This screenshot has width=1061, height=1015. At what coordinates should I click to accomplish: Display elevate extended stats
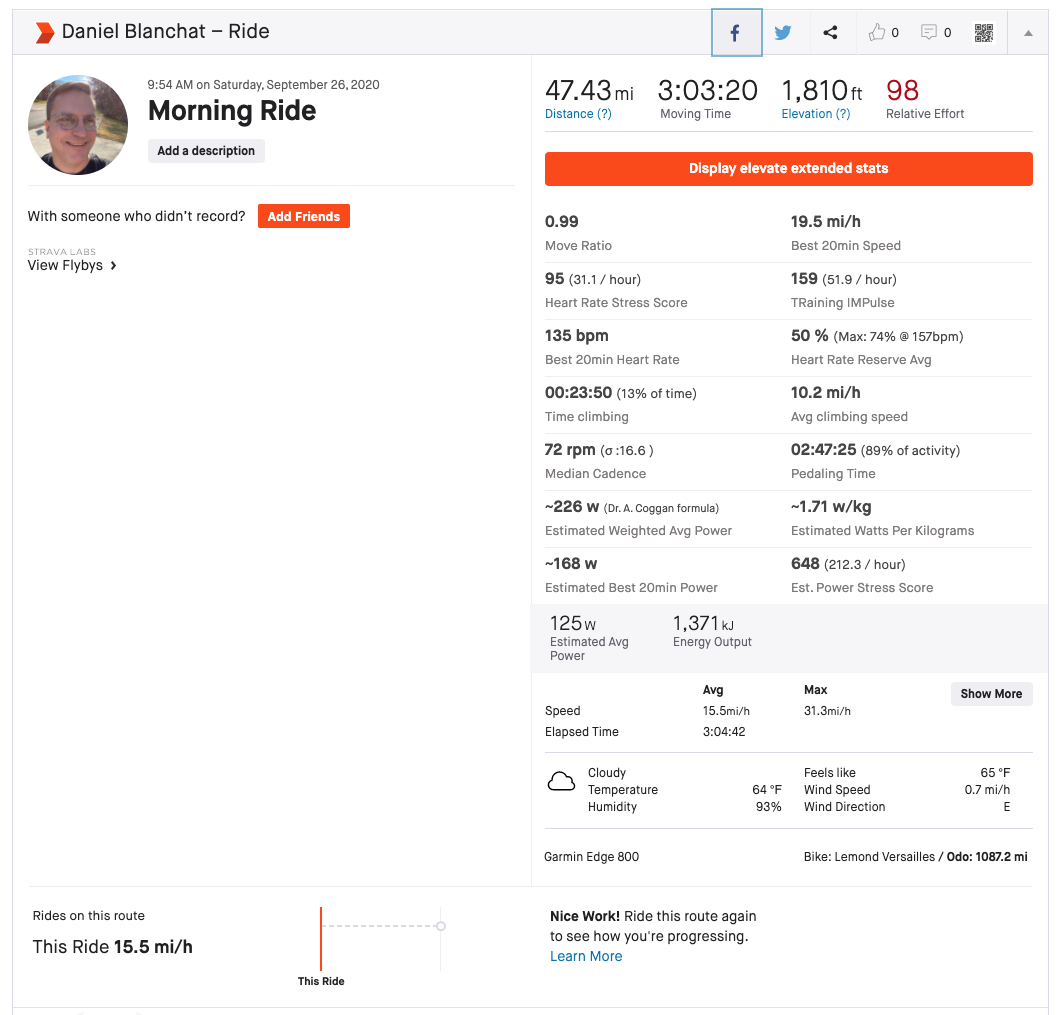click(x=788, y=168)
